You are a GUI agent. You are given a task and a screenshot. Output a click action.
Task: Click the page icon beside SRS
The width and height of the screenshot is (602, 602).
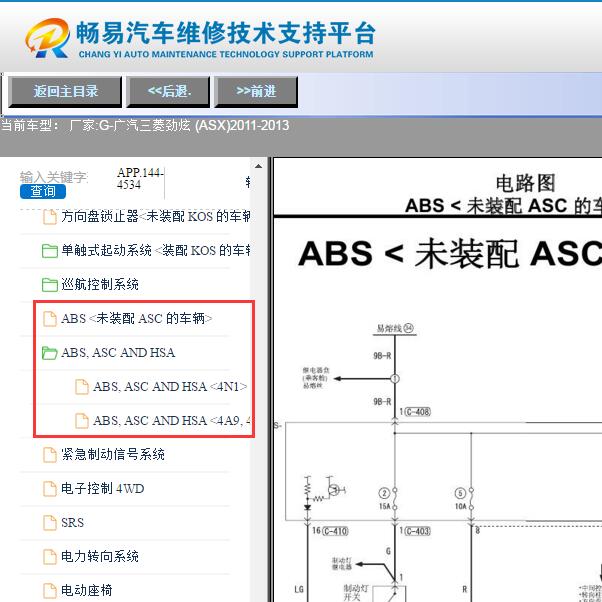click(50, 523)
